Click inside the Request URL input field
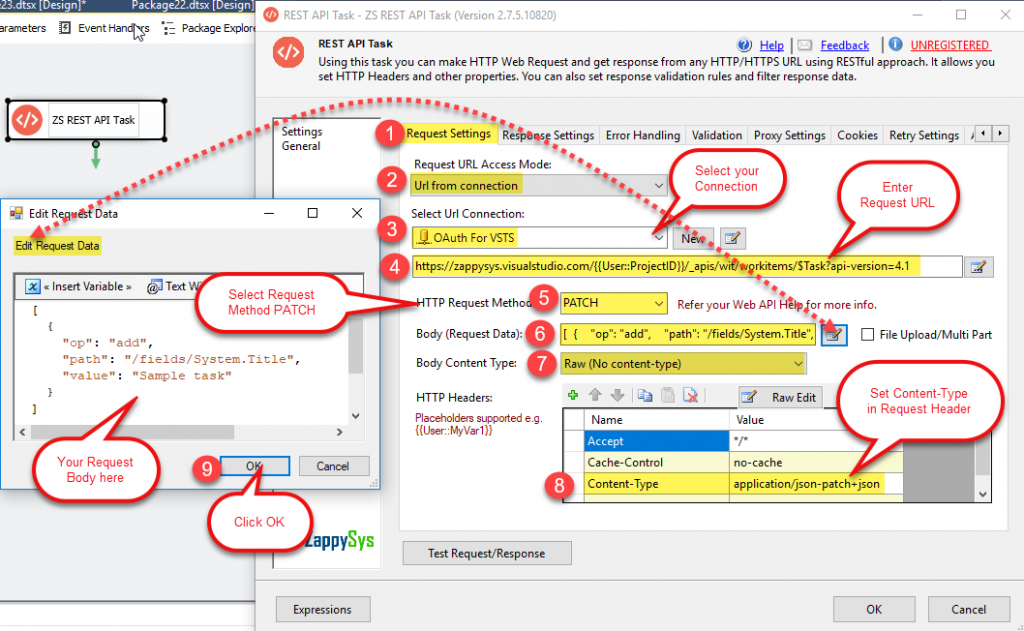The image size is (1024, 631). point(680,266)
